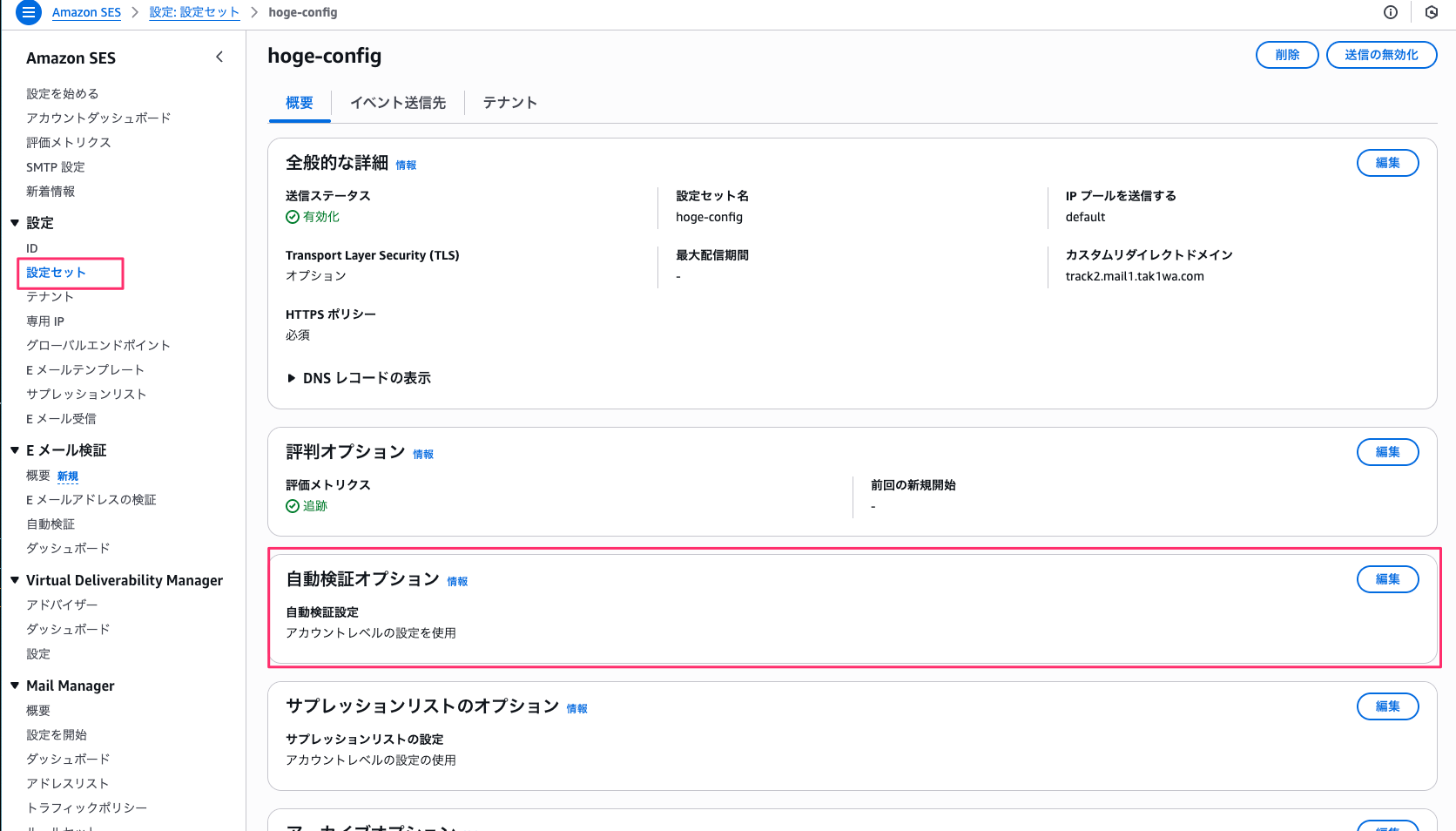Click 情報 link beside サプレッションリストのオプション
The height and width of the screenshot is (831, 1456).
click(x=576, y=709)
